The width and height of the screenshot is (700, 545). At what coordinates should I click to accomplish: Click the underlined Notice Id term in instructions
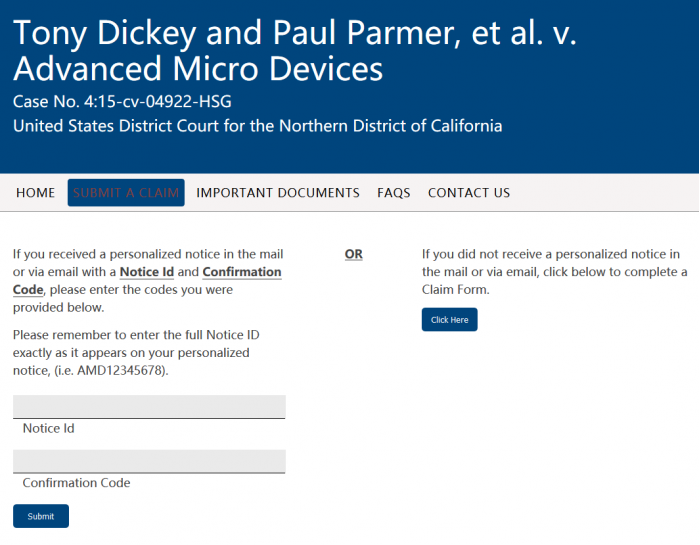146,272
